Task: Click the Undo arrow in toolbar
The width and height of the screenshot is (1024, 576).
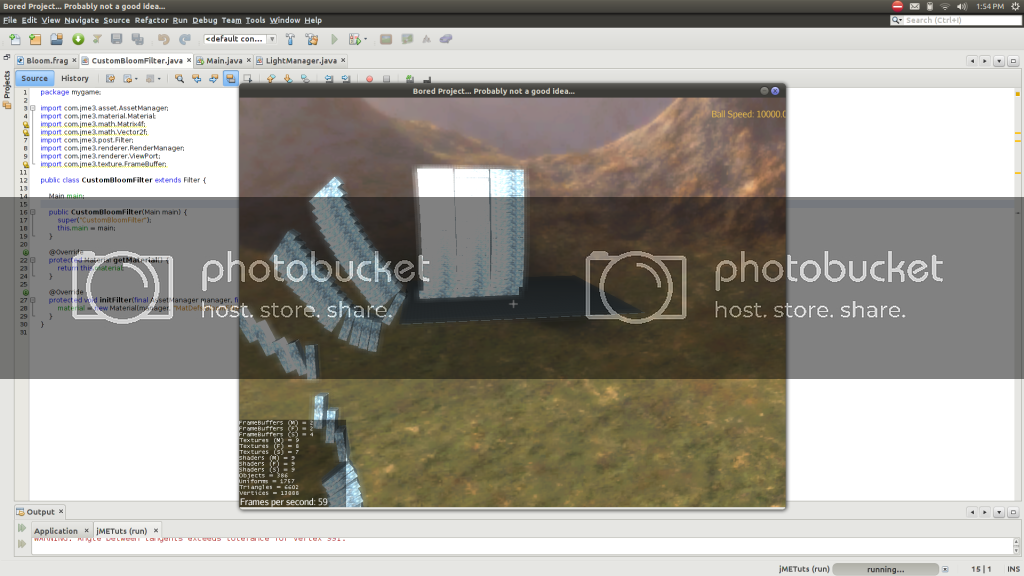Action: click(163, 39)
